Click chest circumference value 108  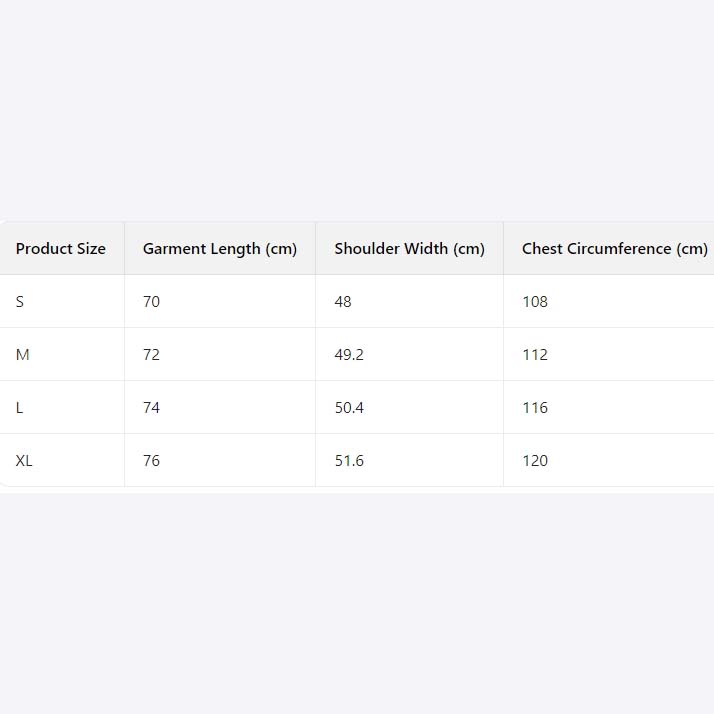[535, 302]
